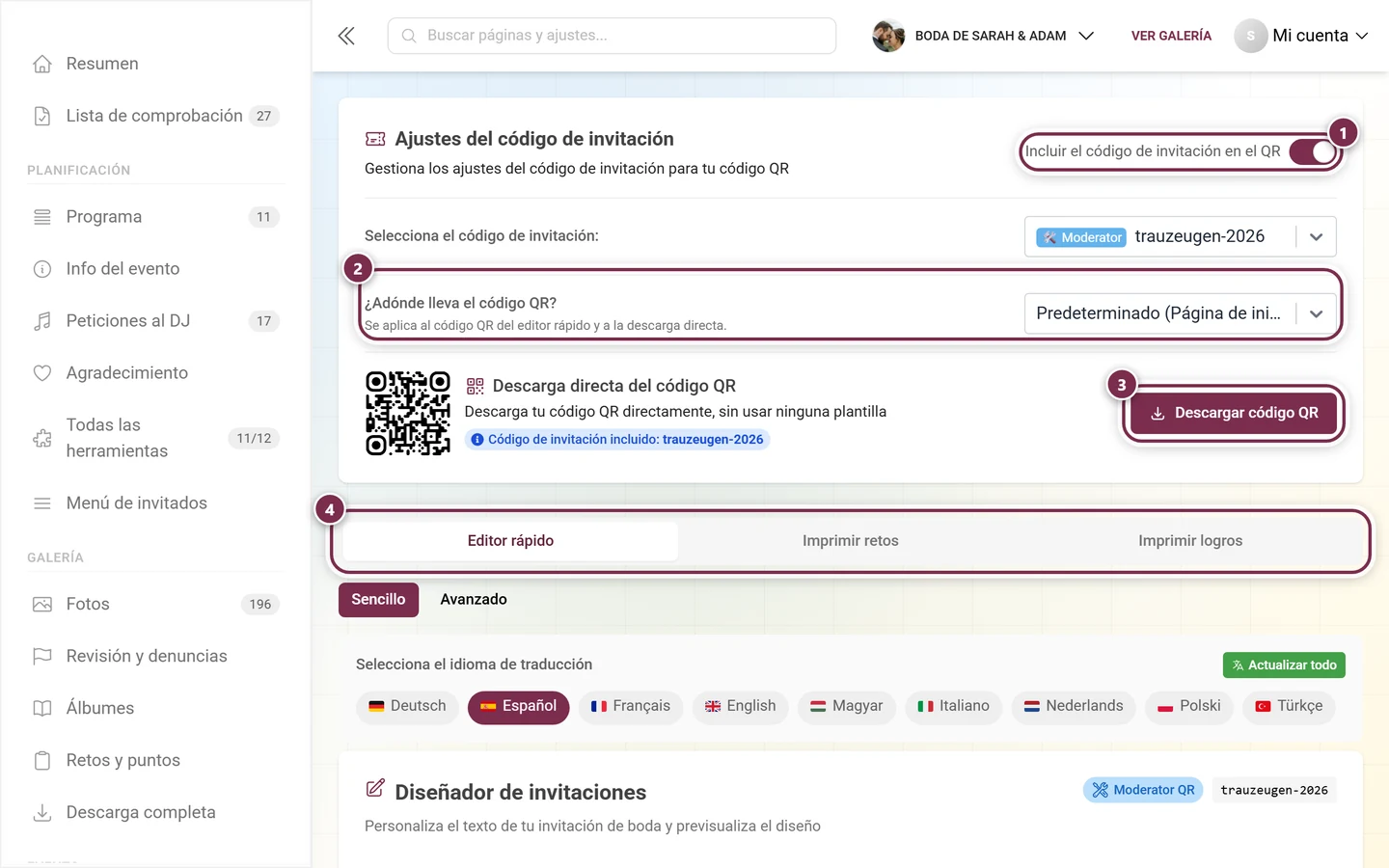The height and width of the screenshot is (868, 1389).
Task: Click the chevron of invitation code select
Action: pyautogui.click(x=1316, y=236)
